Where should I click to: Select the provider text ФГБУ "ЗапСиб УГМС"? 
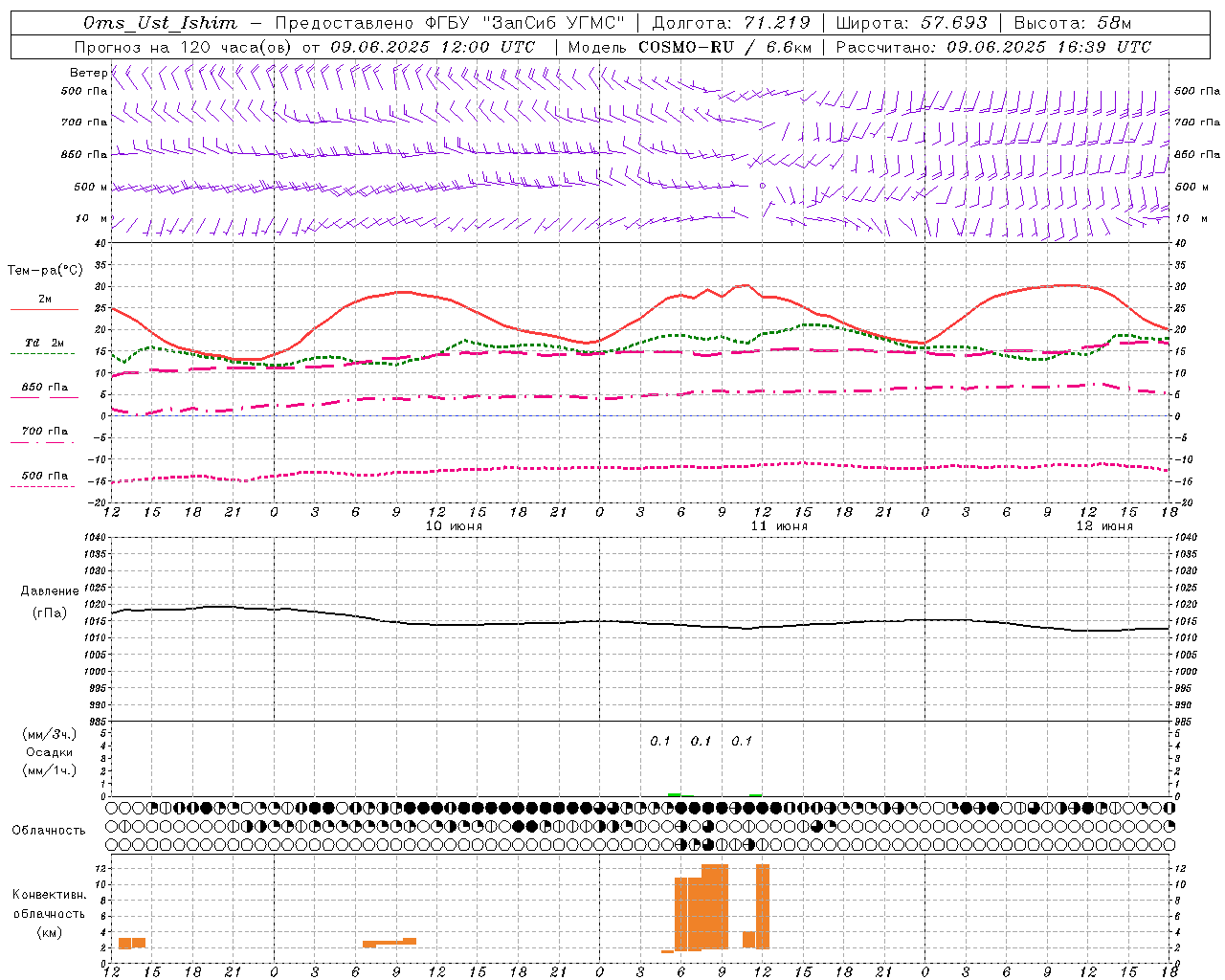(x=523, y=23)
